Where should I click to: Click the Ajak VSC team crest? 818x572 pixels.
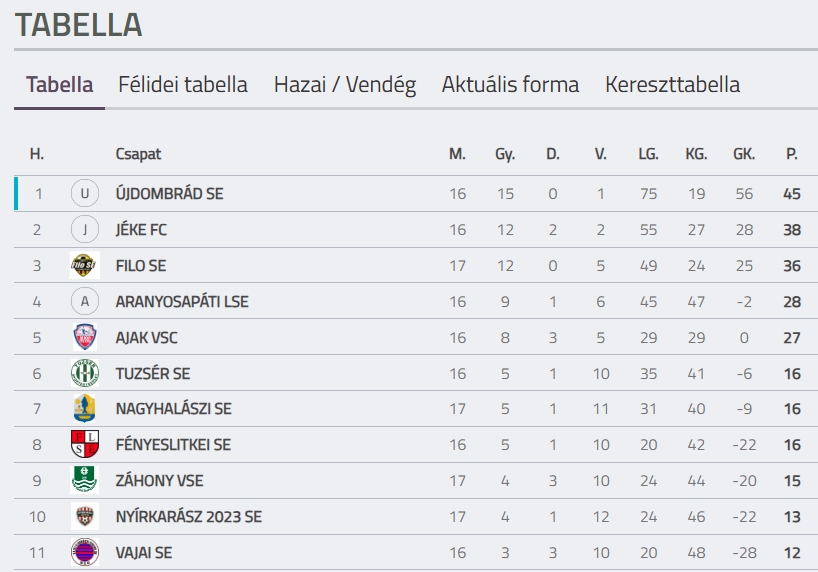[x=84, y=338]
